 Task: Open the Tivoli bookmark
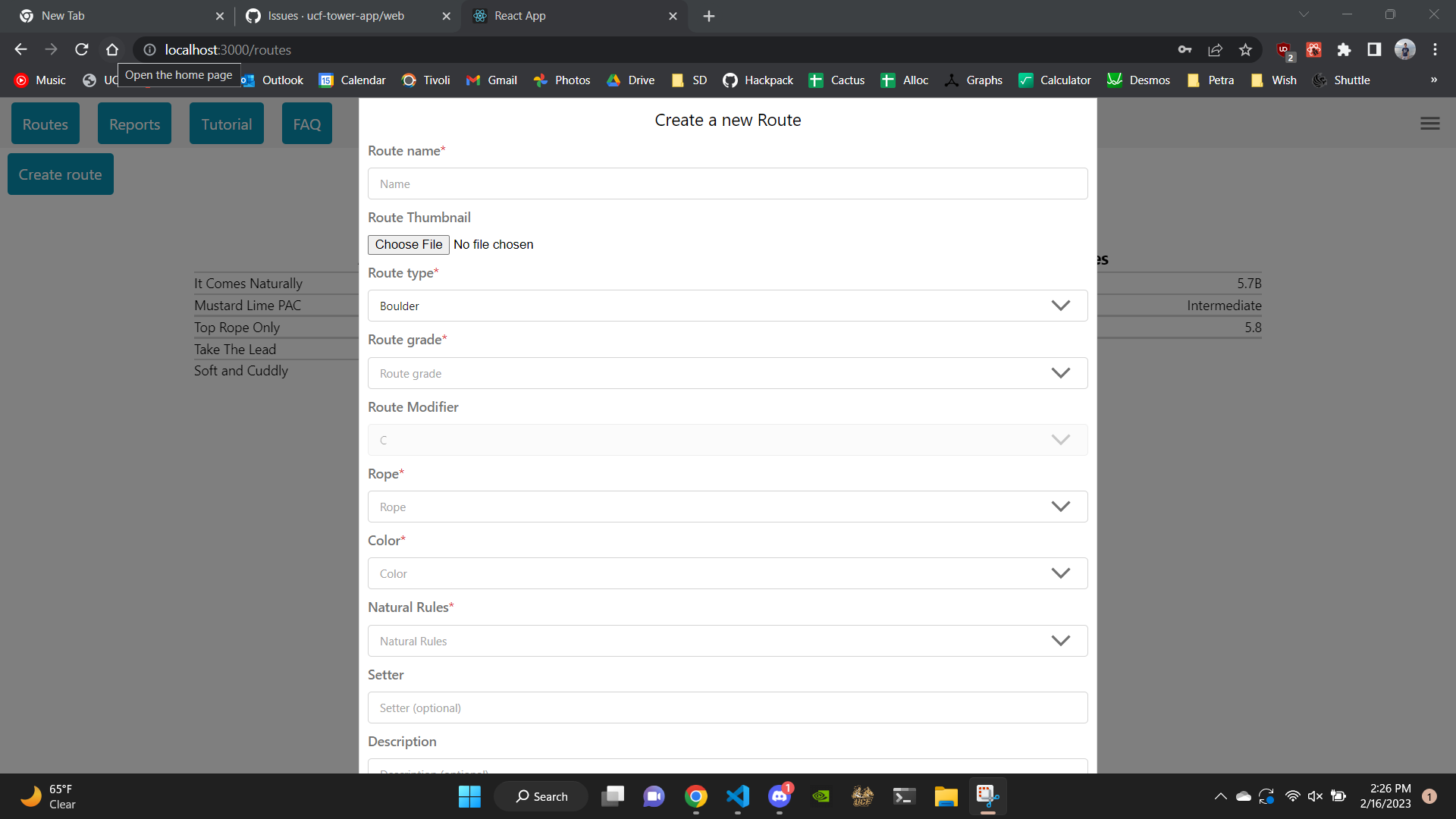(x=425, y=80)
